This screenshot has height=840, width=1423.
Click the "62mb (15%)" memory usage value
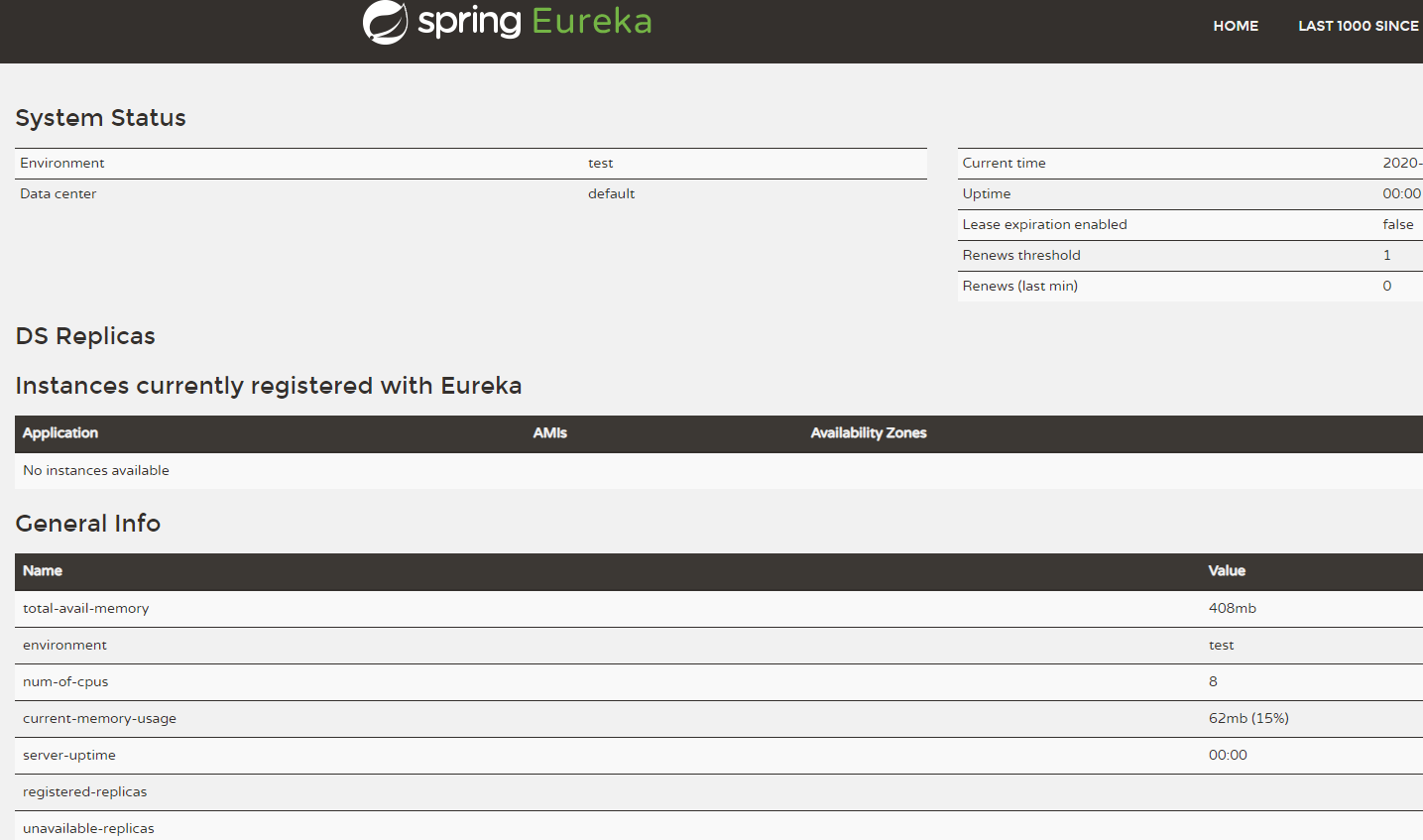click(x=1248, y=719)
